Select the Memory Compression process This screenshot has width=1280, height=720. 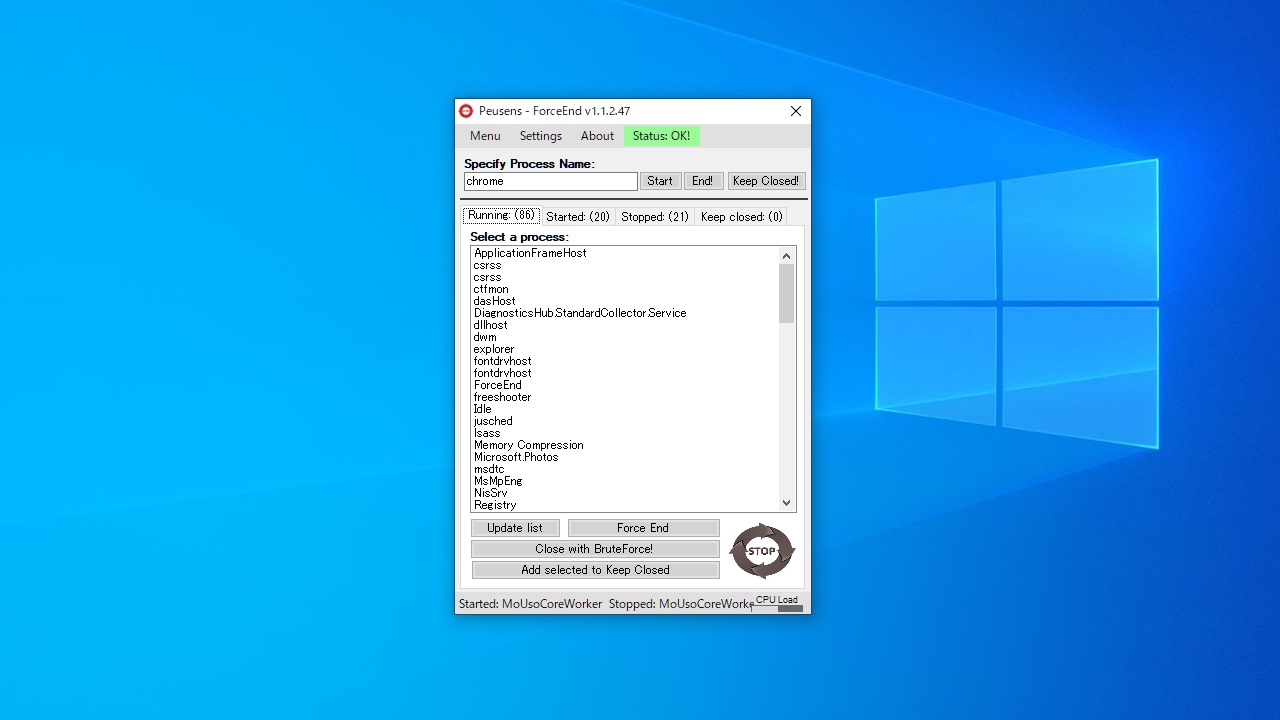529,445
